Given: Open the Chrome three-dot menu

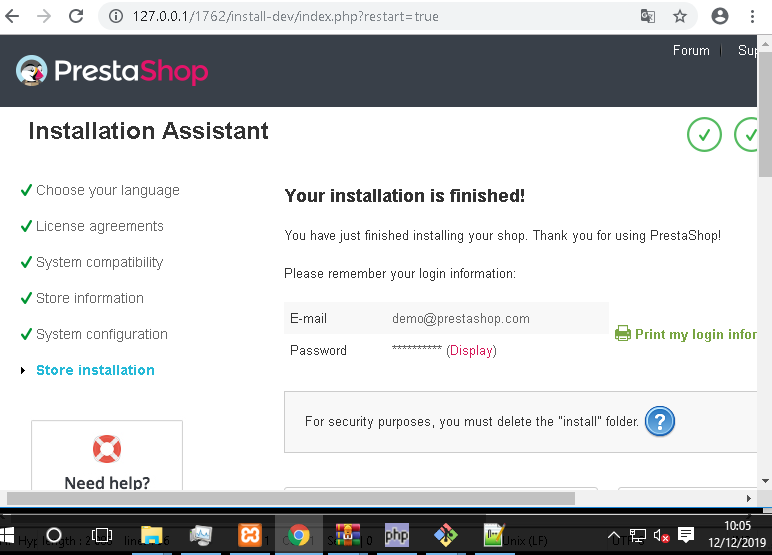Looking at the screenshot, I should click(752, 16).
